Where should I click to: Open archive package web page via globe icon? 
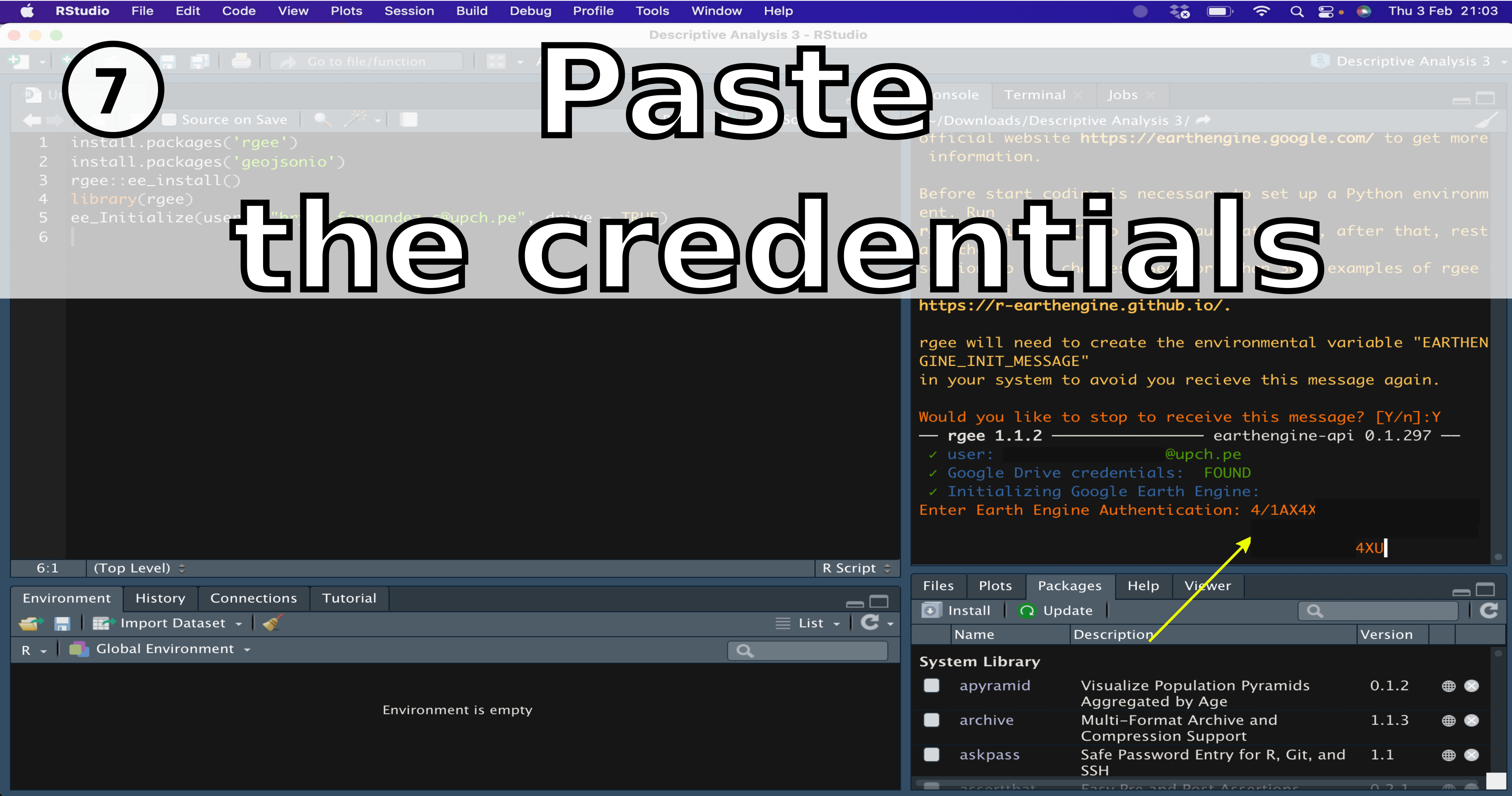[1448, 720]
